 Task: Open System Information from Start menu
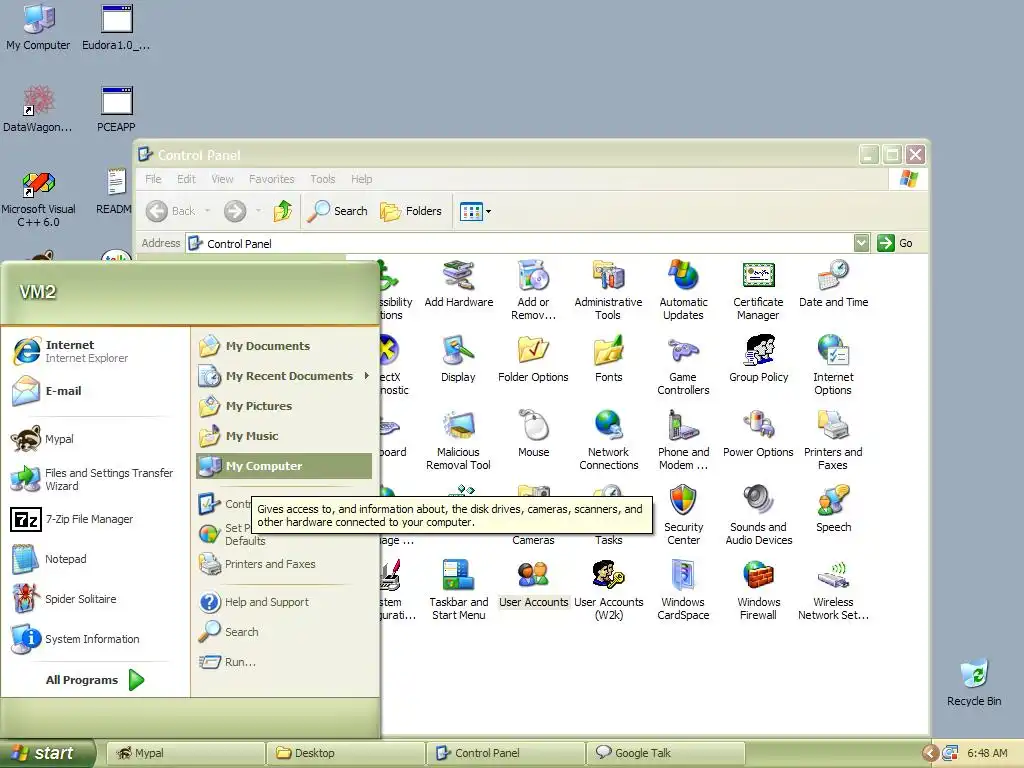95,639
